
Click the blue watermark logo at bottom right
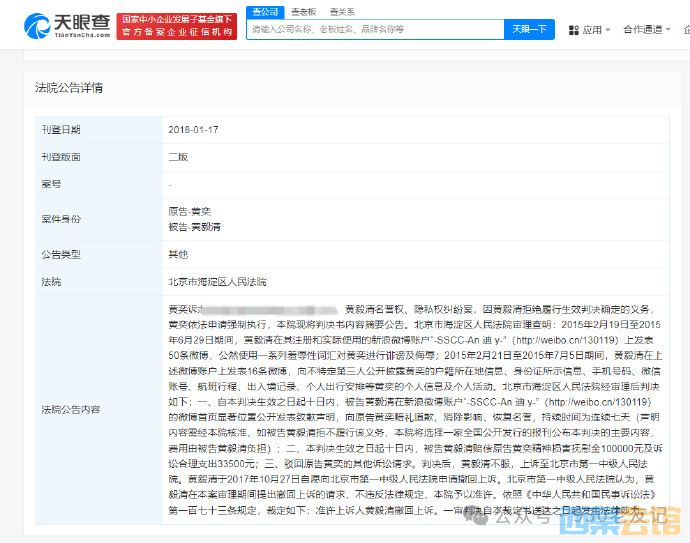(x=620, y=520)
